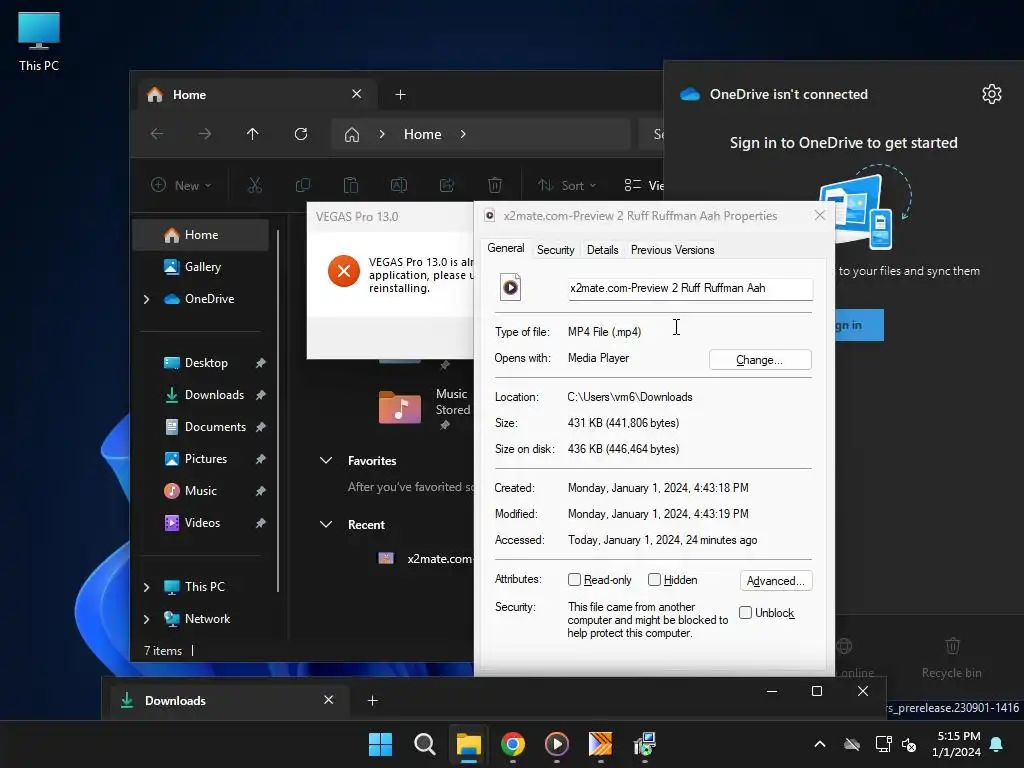The height and width of the screenshot is (768, 1024).
Task: Click the Advanced... button
Action: click(775, 581)
